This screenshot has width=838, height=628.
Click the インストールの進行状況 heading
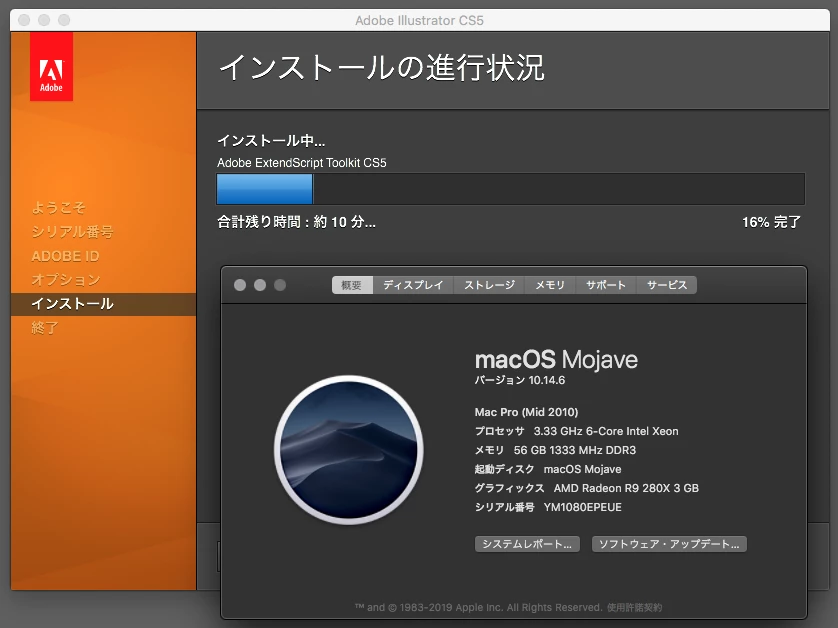point(382,68)
